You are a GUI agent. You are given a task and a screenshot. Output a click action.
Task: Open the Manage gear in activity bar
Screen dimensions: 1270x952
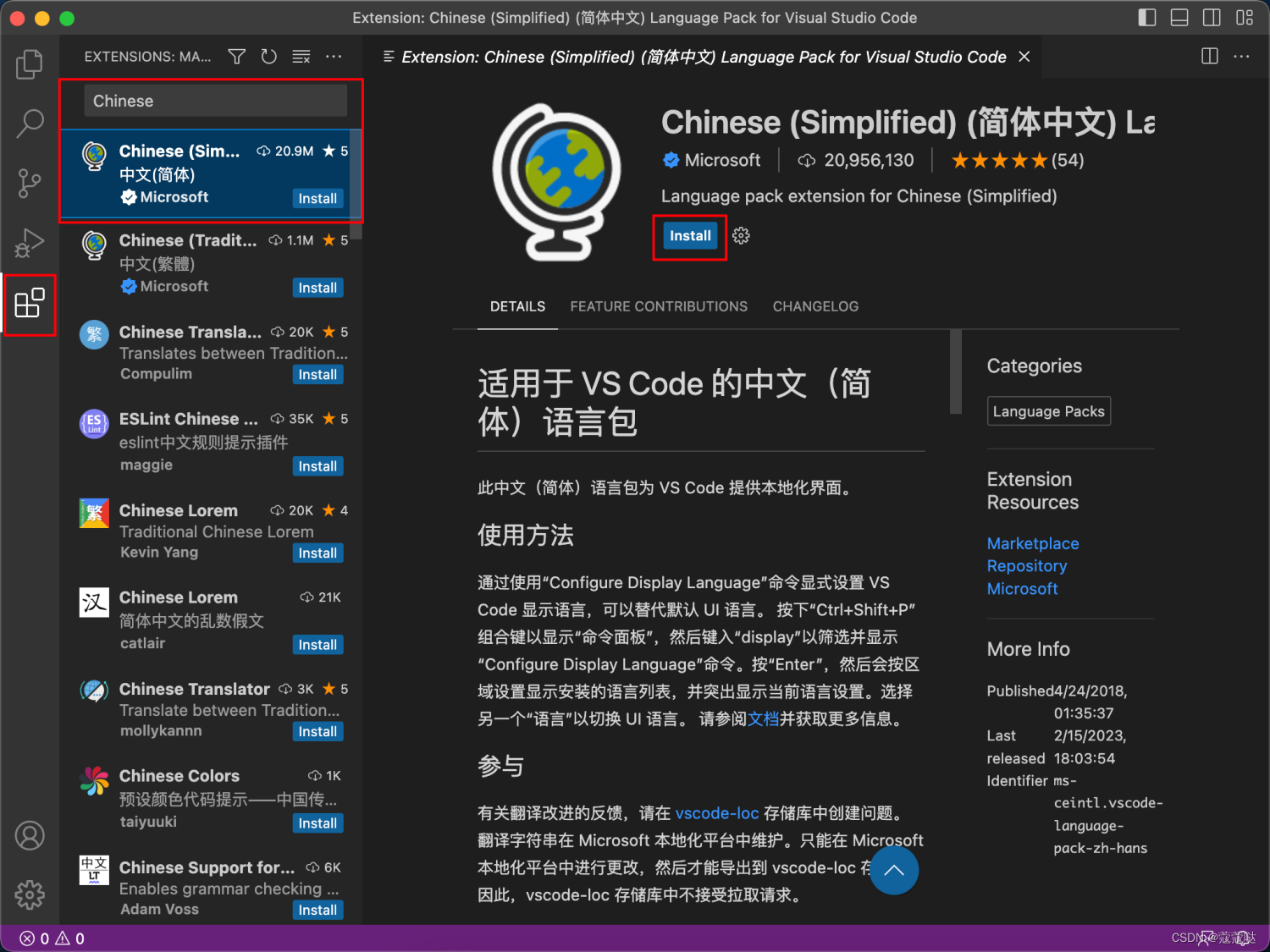point(30,894)
